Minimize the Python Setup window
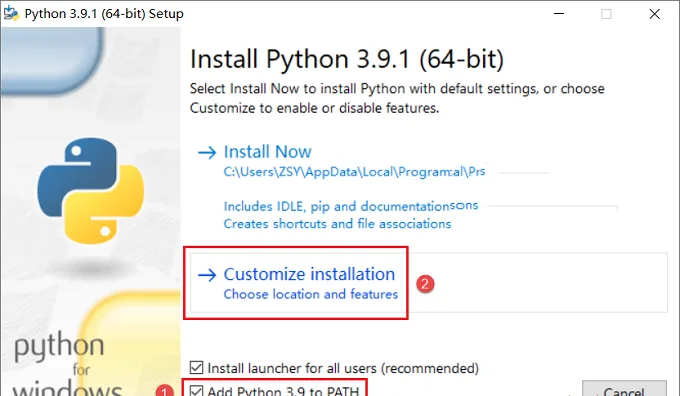This screenshot has width=680, height=396. [x=559, y=13]
